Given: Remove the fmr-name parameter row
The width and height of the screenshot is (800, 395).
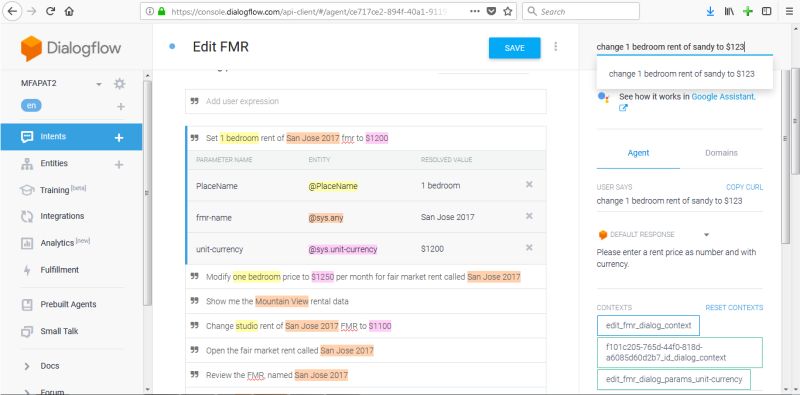Looking at the screenshot, I should tap(529, 216).
